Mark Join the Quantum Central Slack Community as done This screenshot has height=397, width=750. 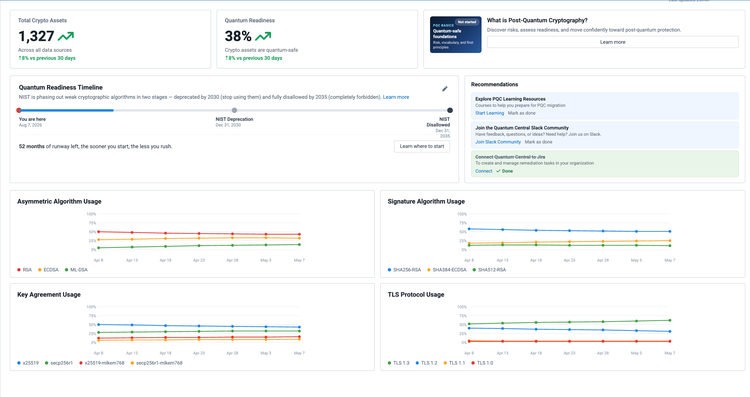pos(538,142)
